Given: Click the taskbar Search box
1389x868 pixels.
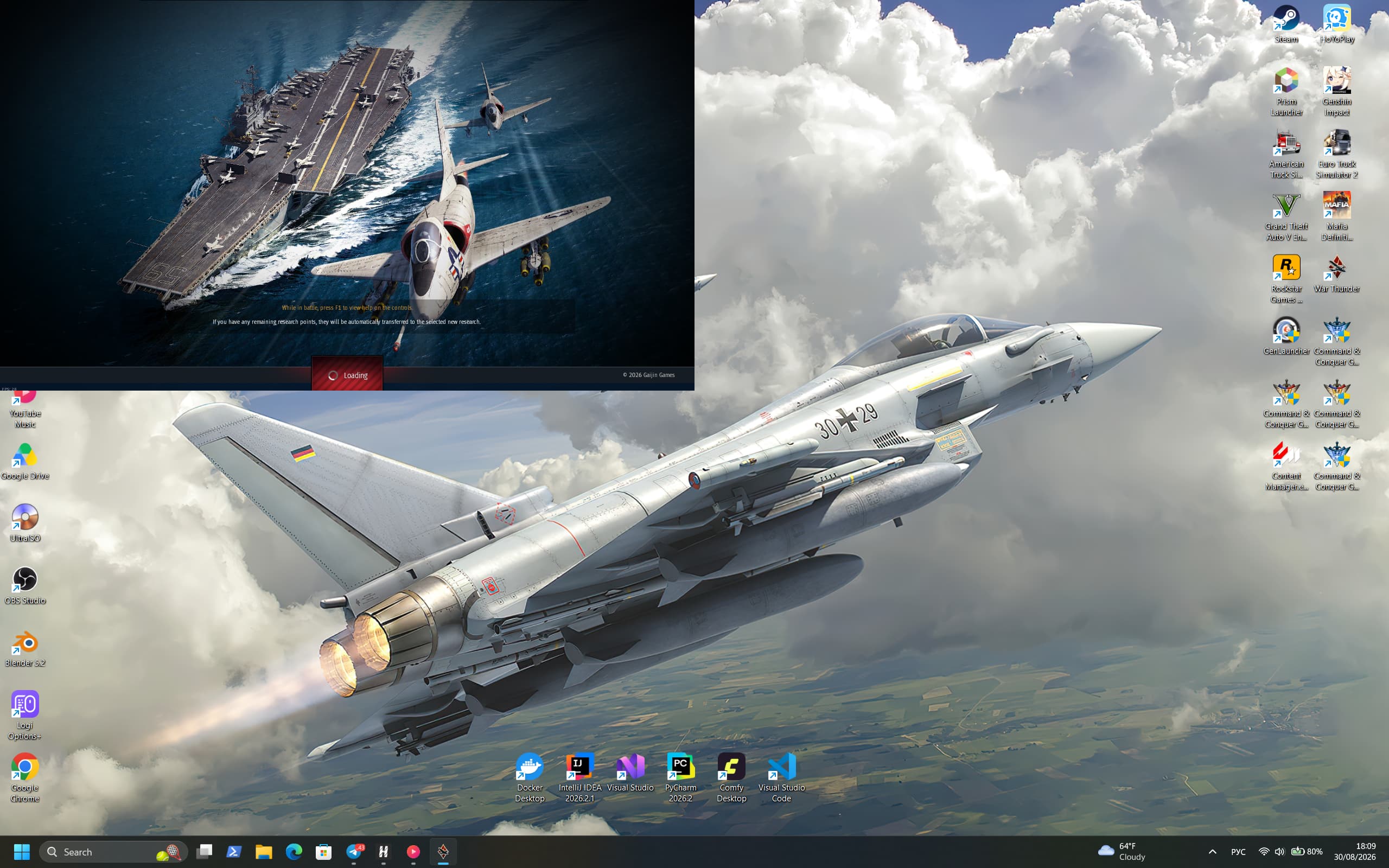Looking at the screenshot, I should pyautogui.click(x=113, y=851).
